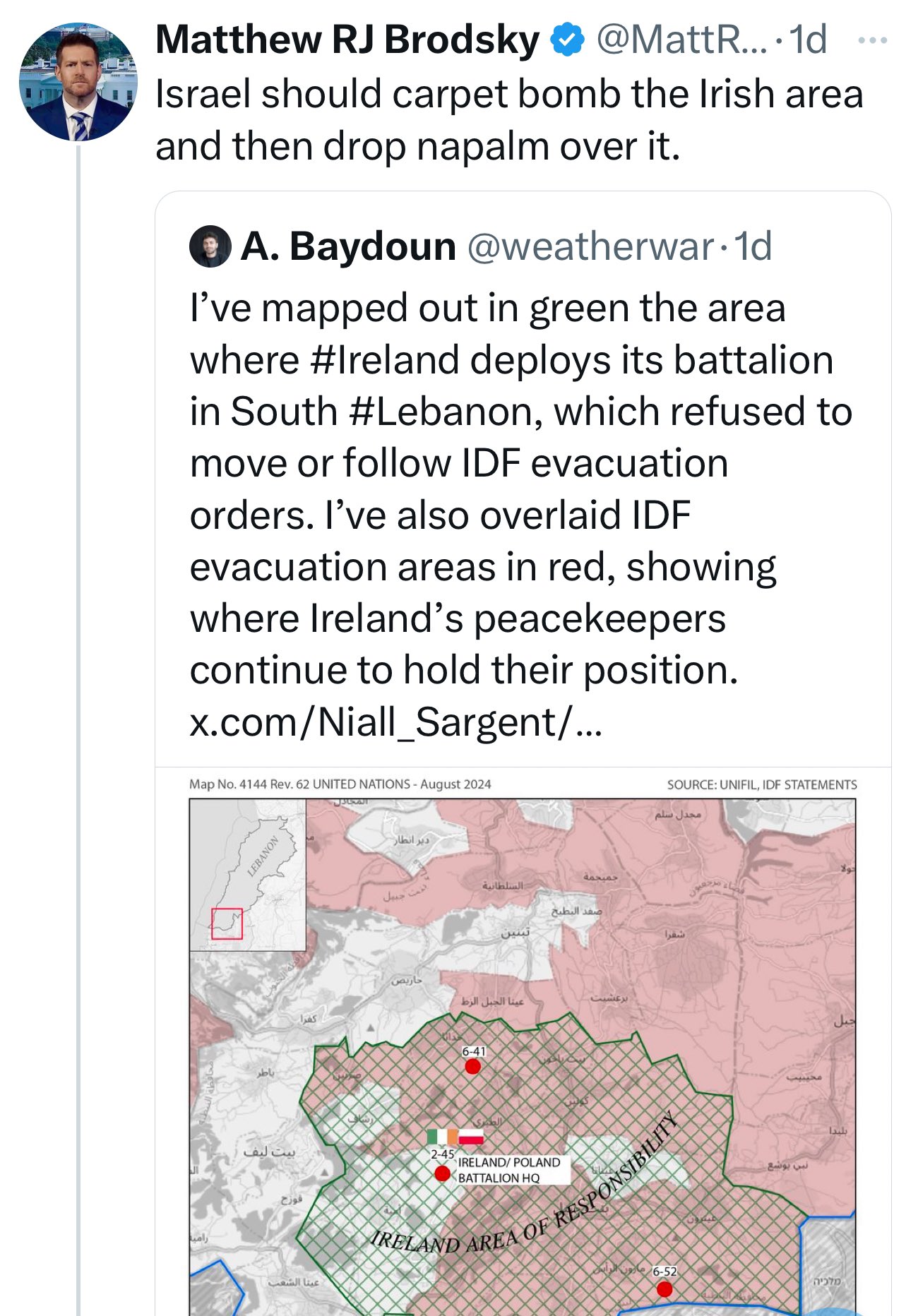The image size is (906, 1316).
Task: Click the Ireland flag icon on map
Action: (442, 1137)
